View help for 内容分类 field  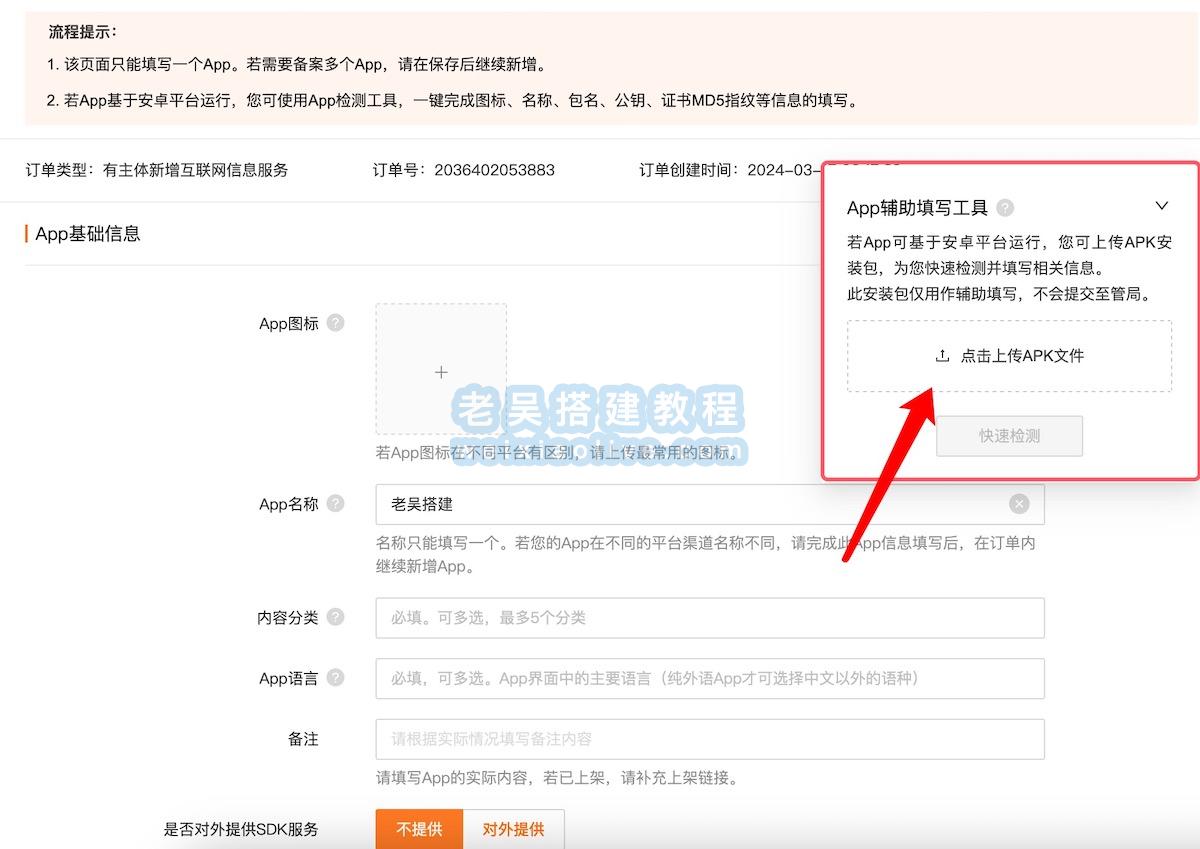coord(335,618)
